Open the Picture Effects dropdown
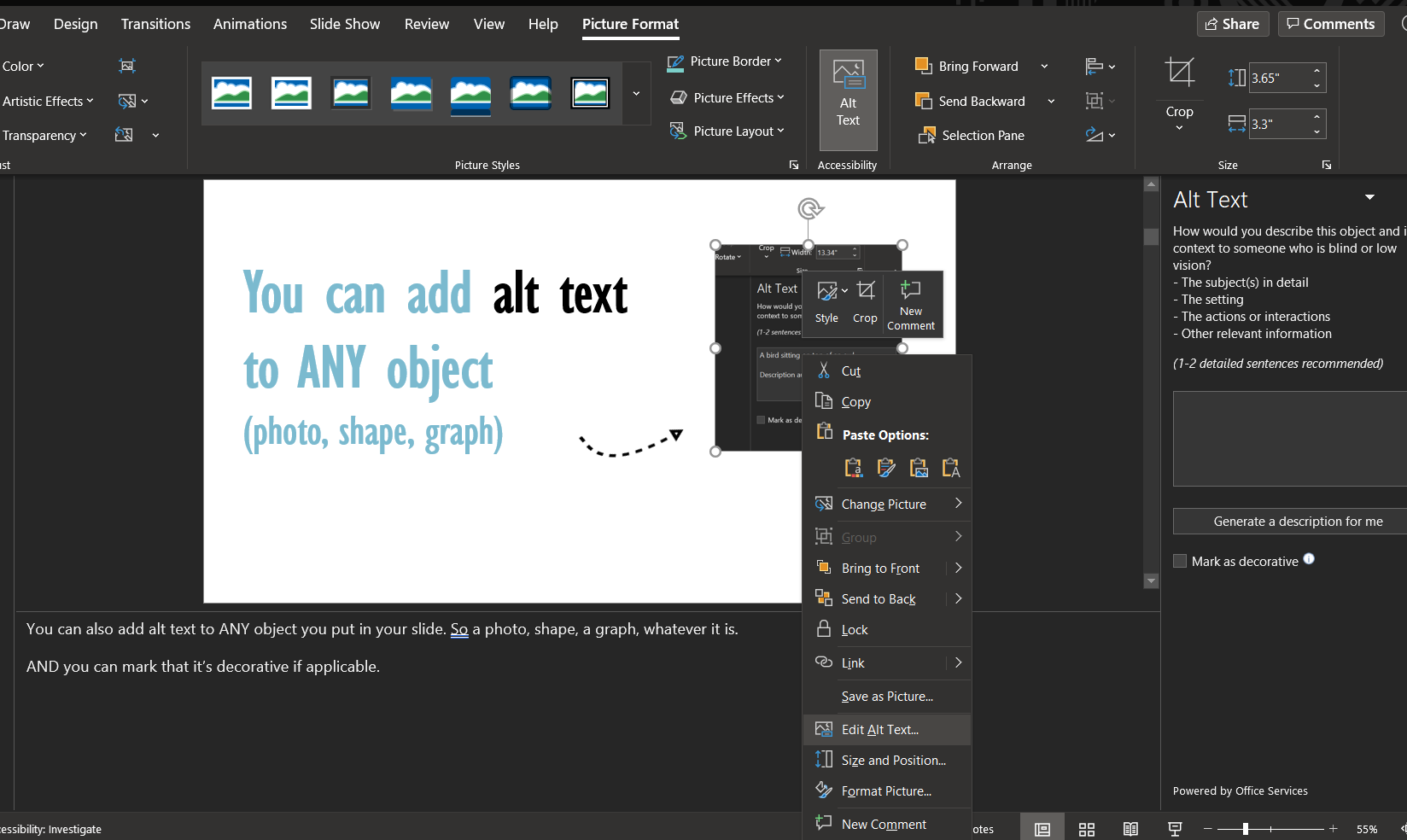 pyautogui.click(x=727, y=98)
